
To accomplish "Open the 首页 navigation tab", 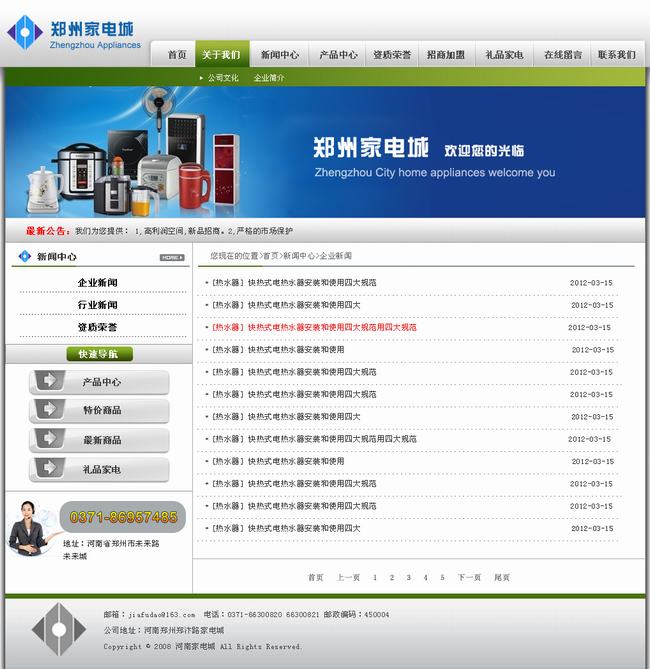I will [x=177, y=55].
